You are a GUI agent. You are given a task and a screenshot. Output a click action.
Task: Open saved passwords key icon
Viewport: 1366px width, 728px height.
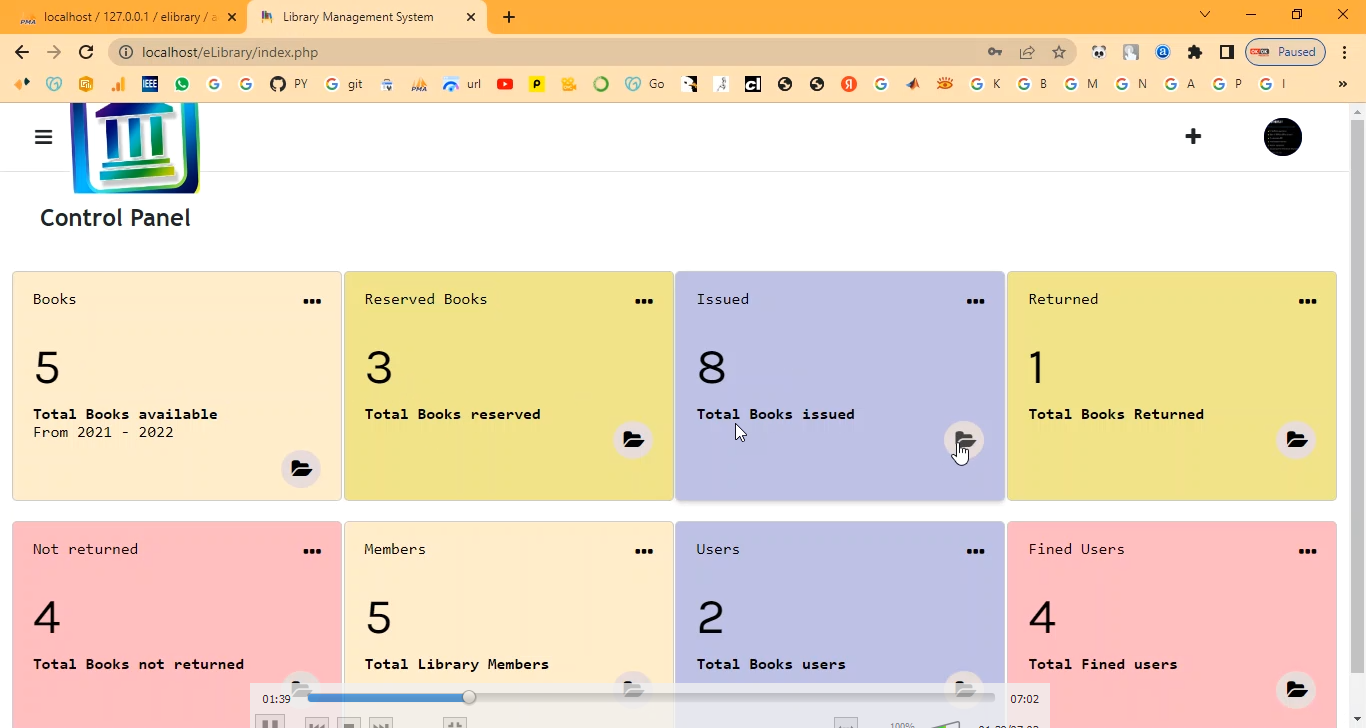pos(994,52)
